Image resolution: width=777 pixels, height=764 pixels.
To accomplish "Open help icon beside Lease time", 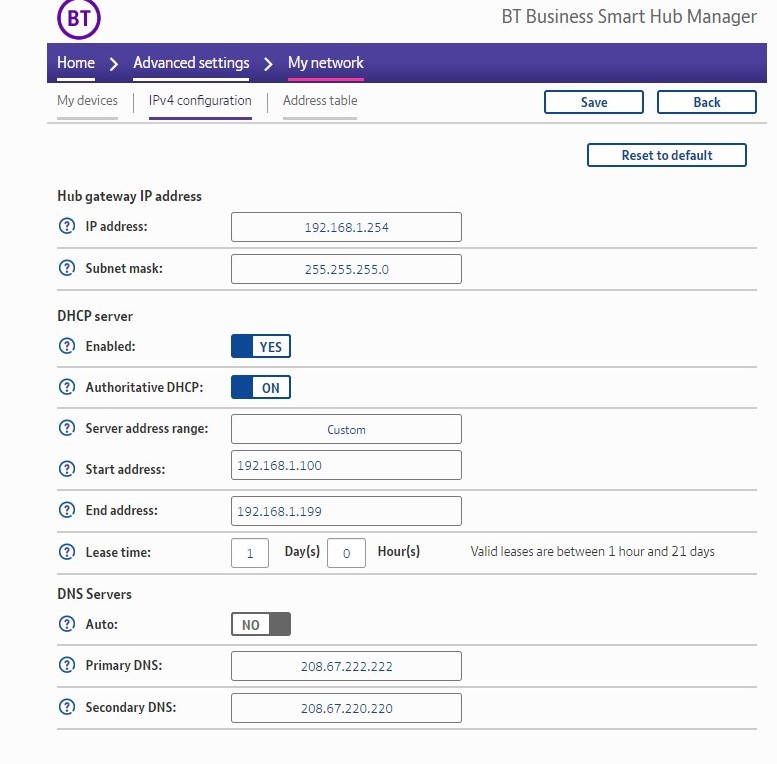I will pyautogui.click(x=67, y=552).
